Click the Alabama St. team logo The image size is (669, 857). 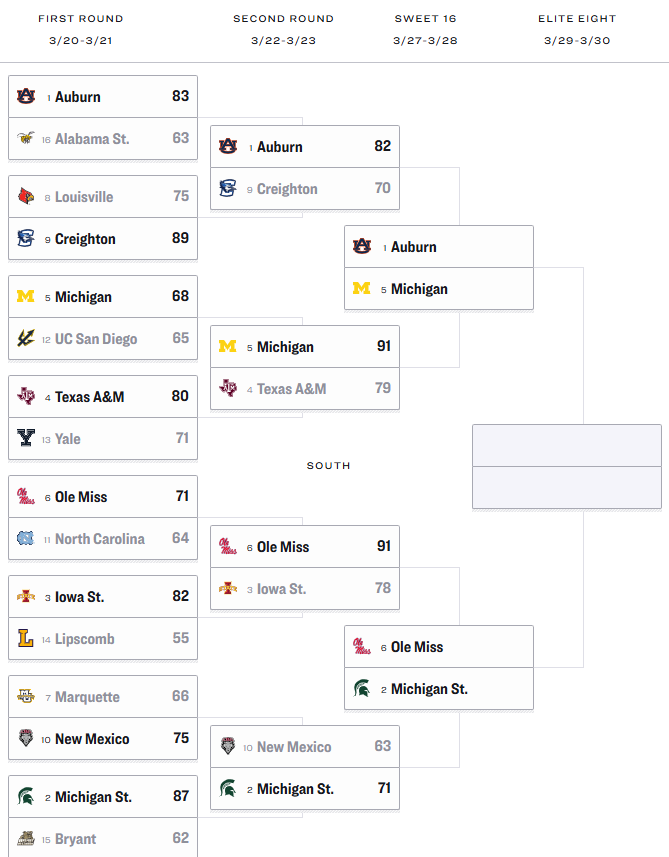tap(26, 139)
